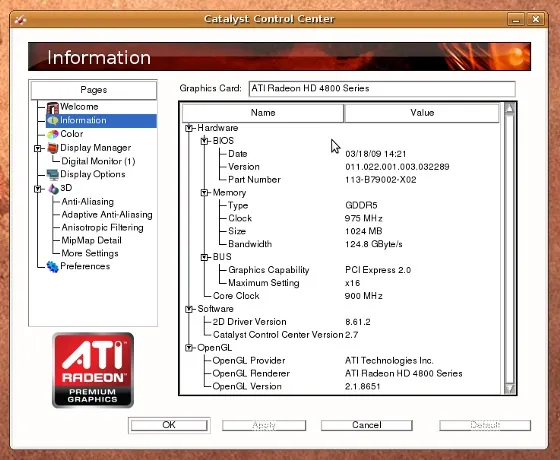Click the information list scrollbar track
This screenshot has width=560, height=460.
pyautogui.click(x=510, y=248)
